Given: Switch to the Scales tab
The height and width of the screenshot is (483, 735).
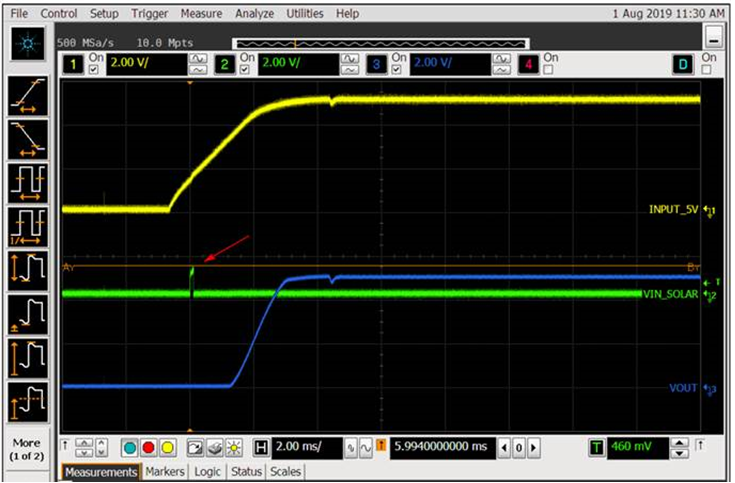Looking at the screenshot, I should click(x=285, y=472).
